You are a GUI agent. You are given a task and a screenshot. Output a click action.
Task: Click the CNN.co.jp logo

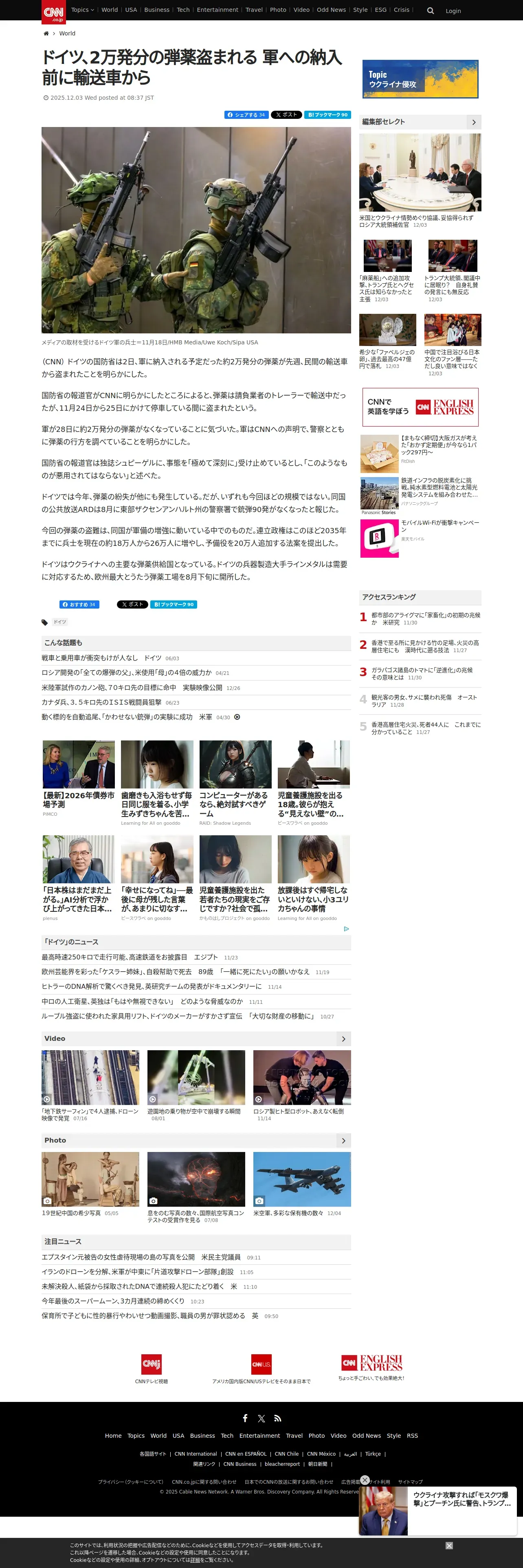pyautogui.click(x=54, y=11)
